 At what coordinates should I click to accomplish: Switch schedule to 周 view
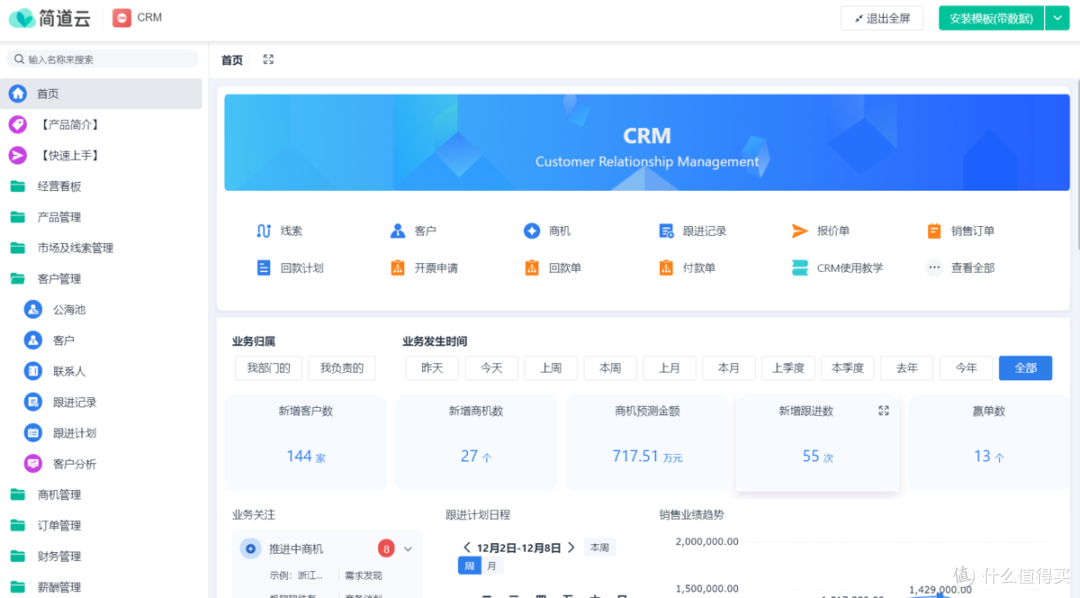point(469,566)
